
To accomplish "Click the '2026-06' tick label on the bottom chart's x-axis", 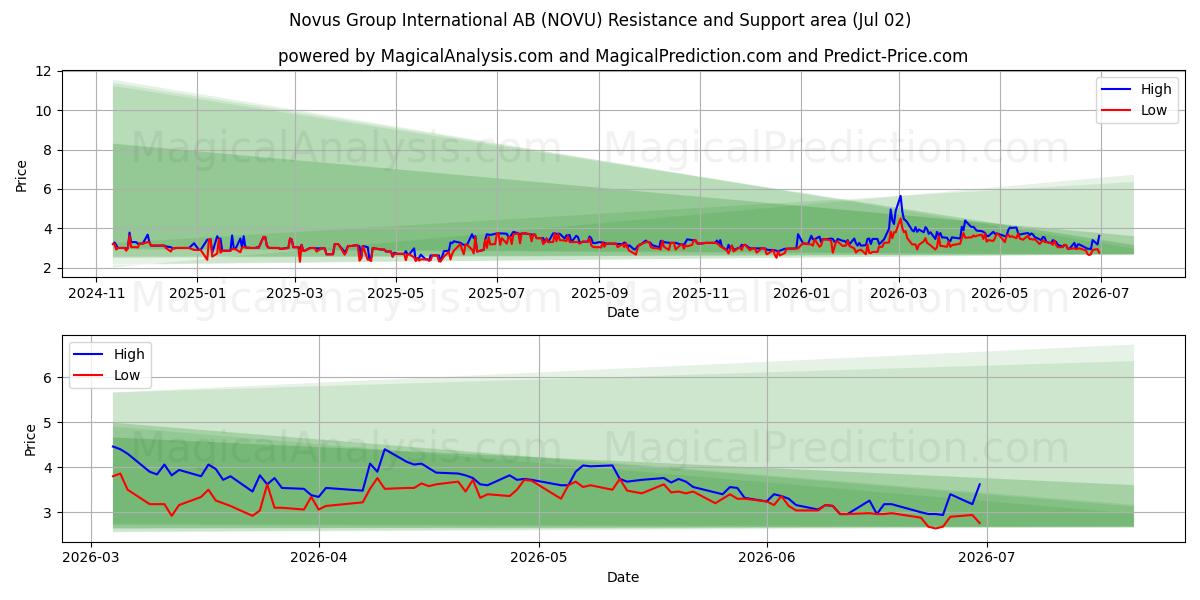I will [767, 557].
